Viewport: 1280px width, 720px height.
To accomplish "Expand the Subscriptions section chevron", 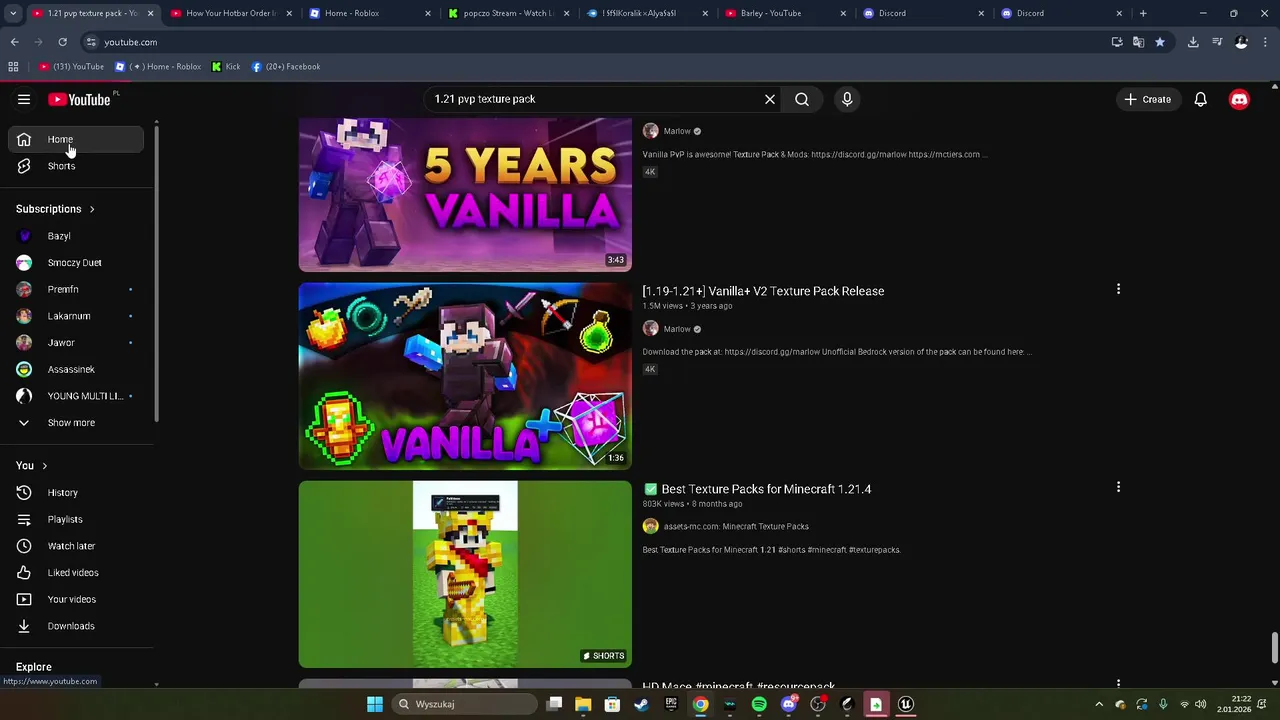I will pyautogui.click(x=91, y=209).
